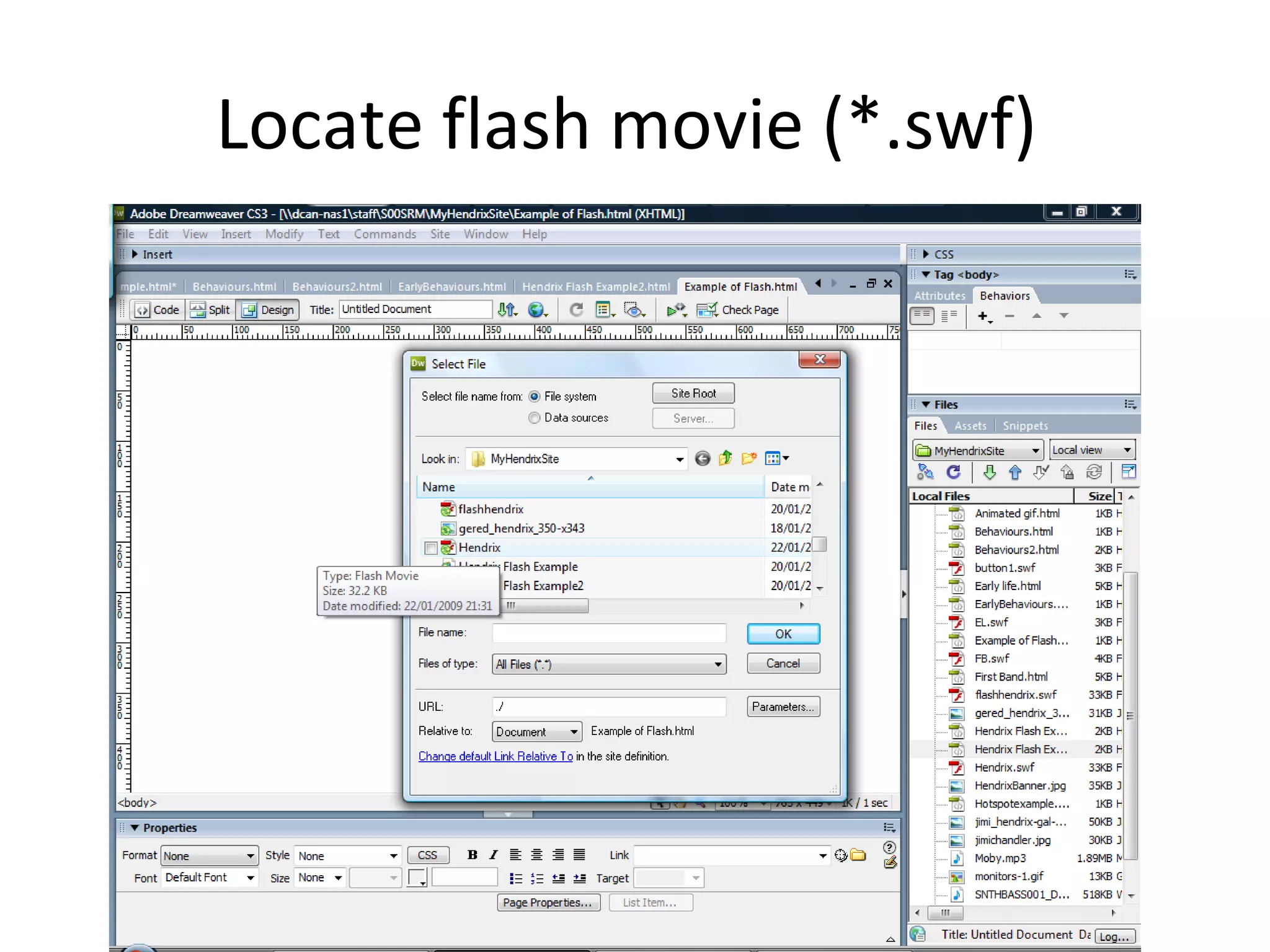Click the File name input field
The width and height of the screenshot is (1270, 952).
(x=609, y=633)
